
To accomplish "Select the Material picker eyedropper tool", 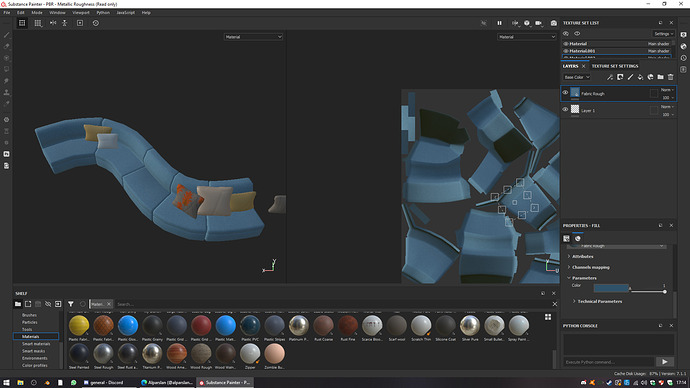I will point(7,104).
